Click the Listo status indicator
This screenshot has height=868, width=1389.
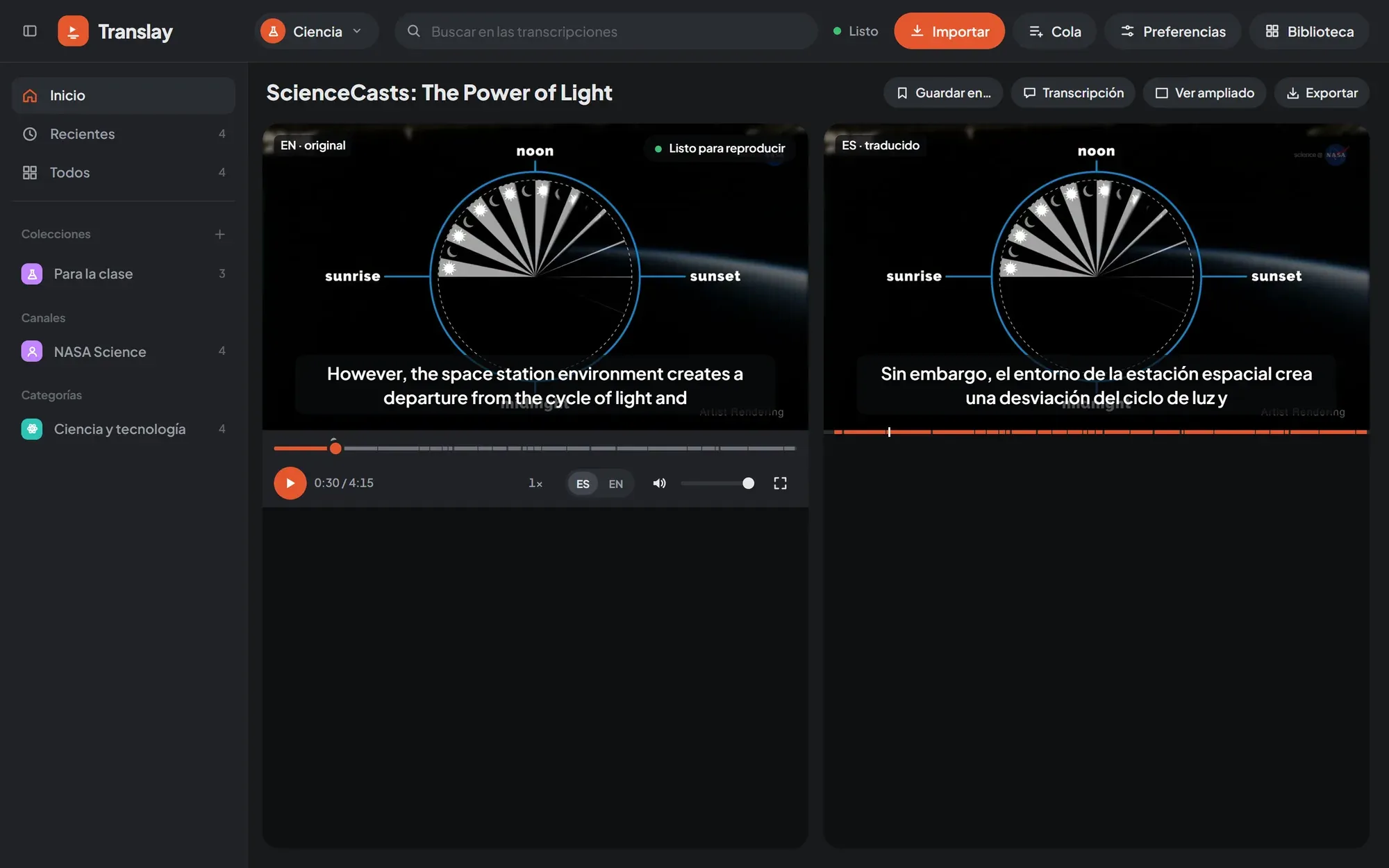tap(856, 31)
